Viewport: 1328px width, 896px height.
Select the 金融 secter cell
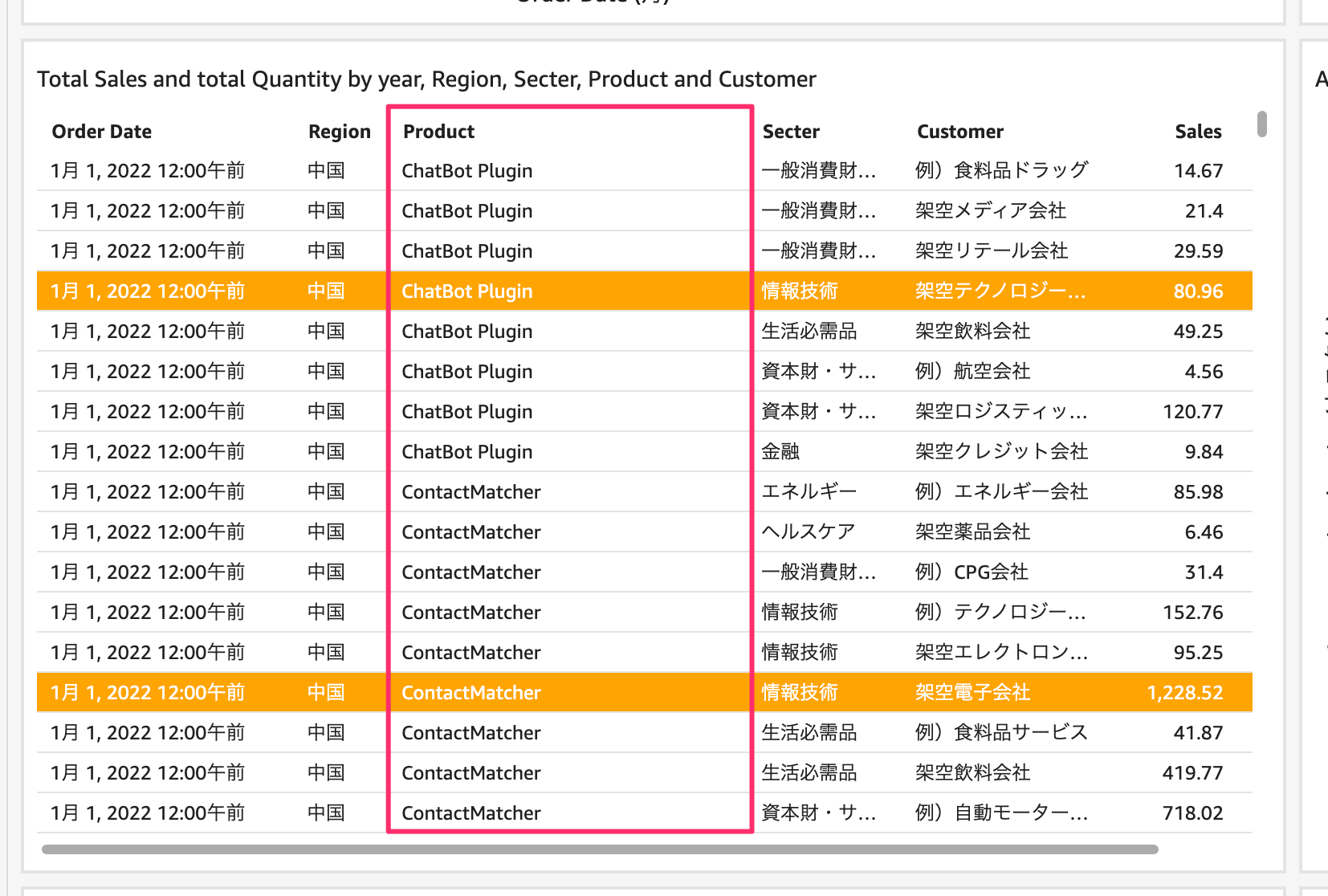[x=780, y=451]
